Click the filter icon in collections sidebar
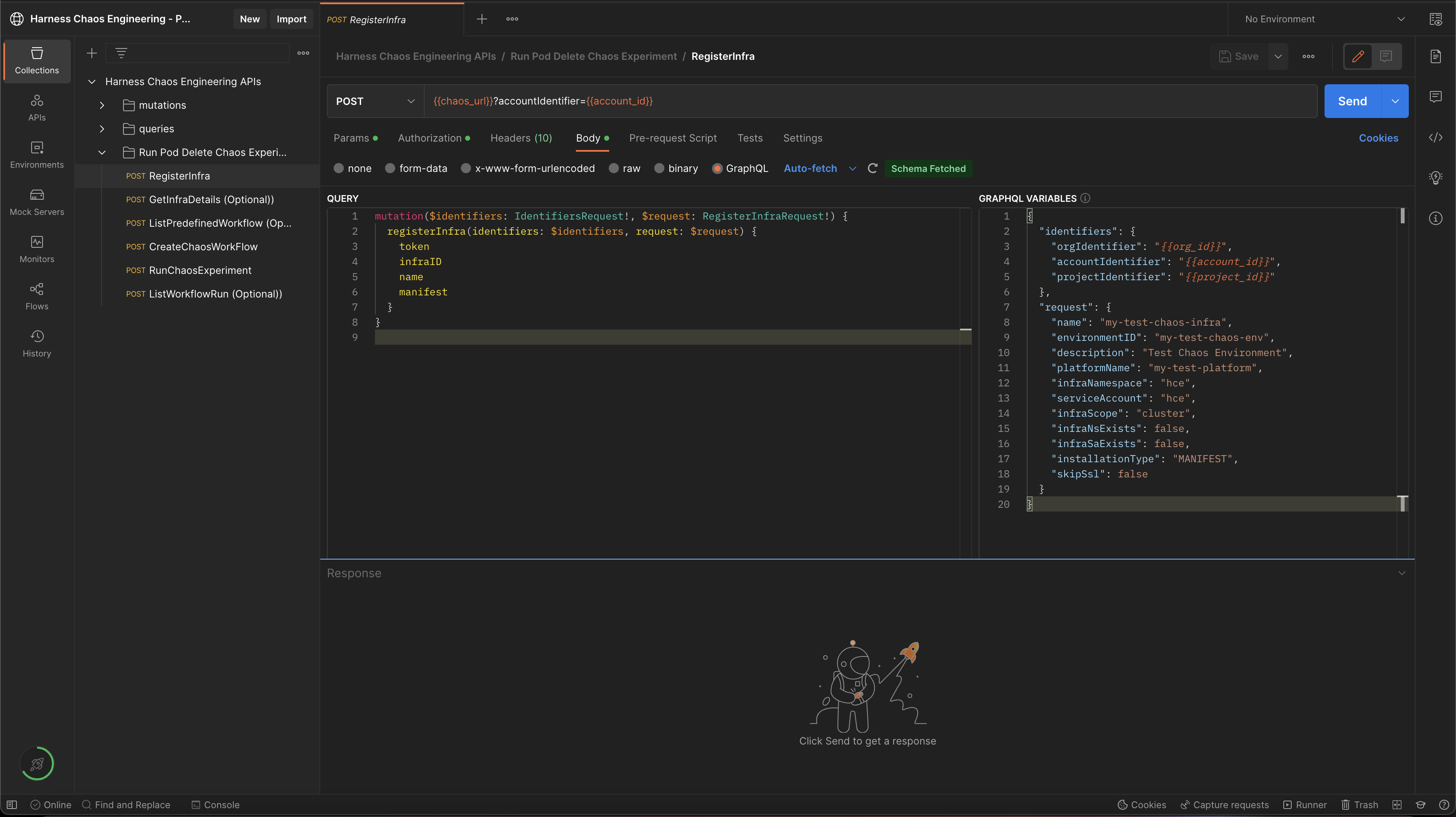Image resolution: width=1456 pixels, height=817 pixels. [x=121, y=53]
